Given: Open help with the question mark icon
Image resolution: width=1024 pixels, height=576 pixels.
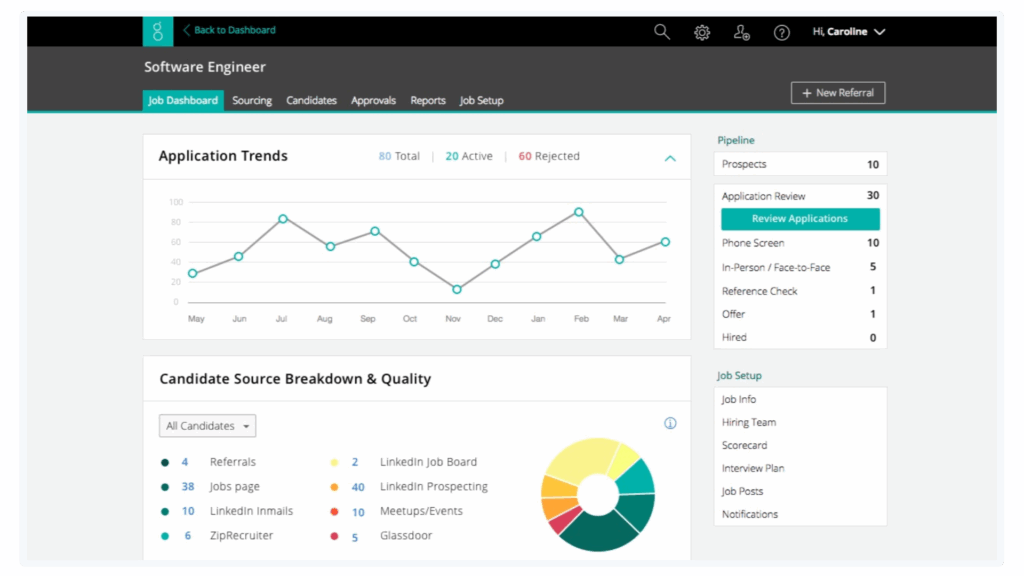Looking at the screenshot, I should 782,32.
